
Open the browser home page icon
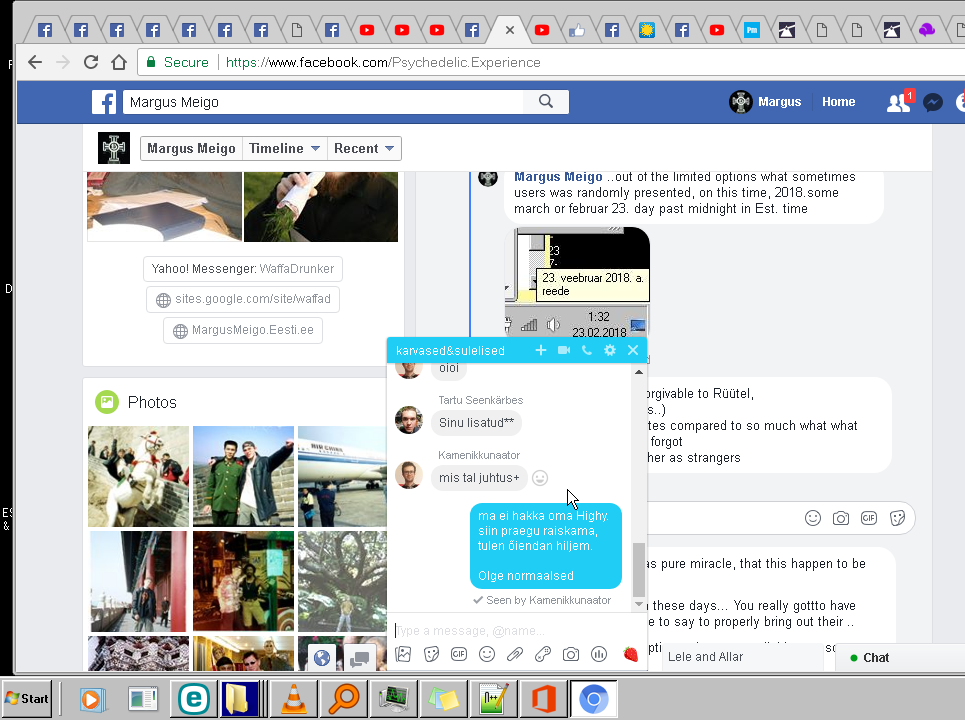click(x=119, y=62)
